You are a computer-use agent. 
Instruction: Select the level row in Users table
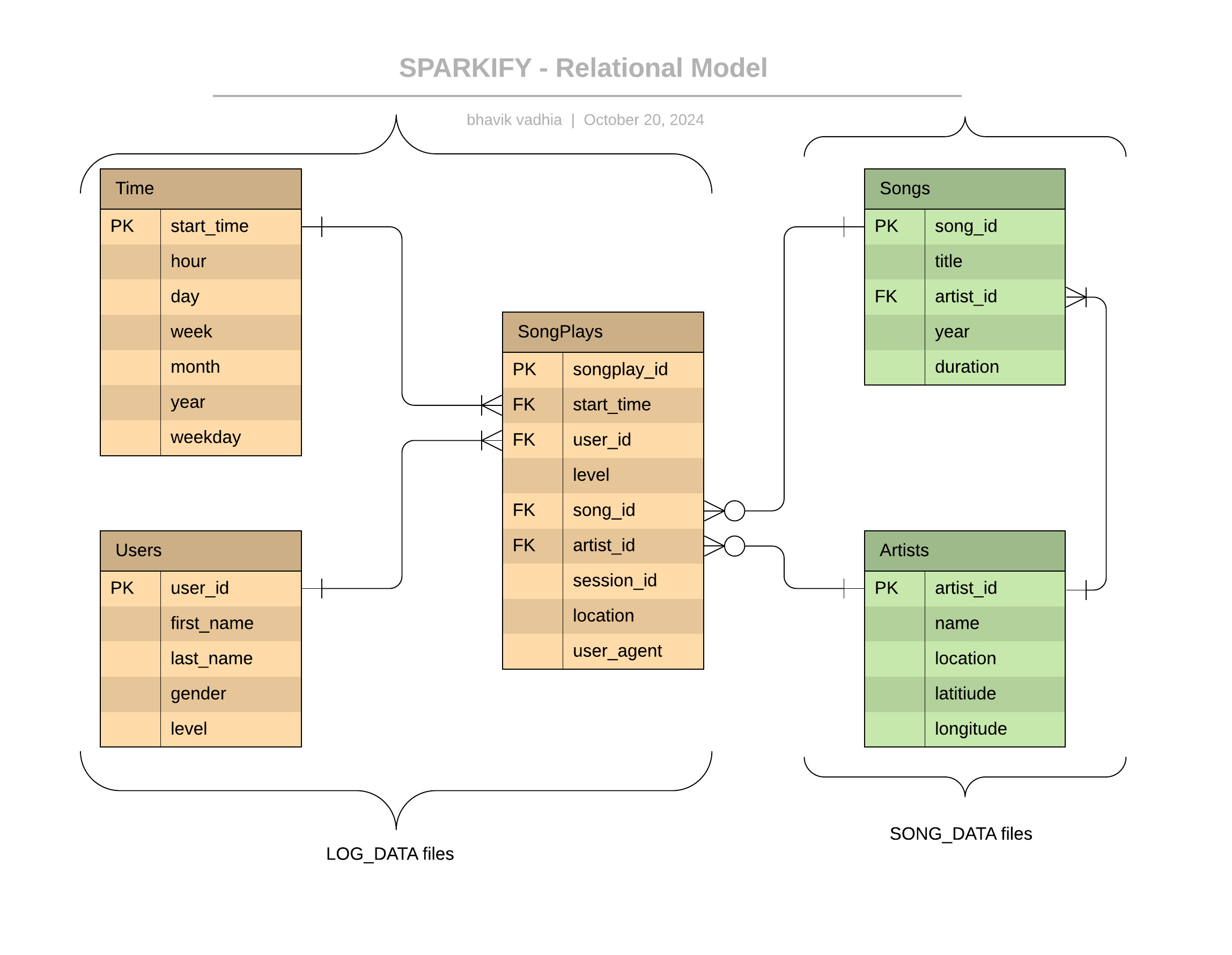click(x=201, y=729)
